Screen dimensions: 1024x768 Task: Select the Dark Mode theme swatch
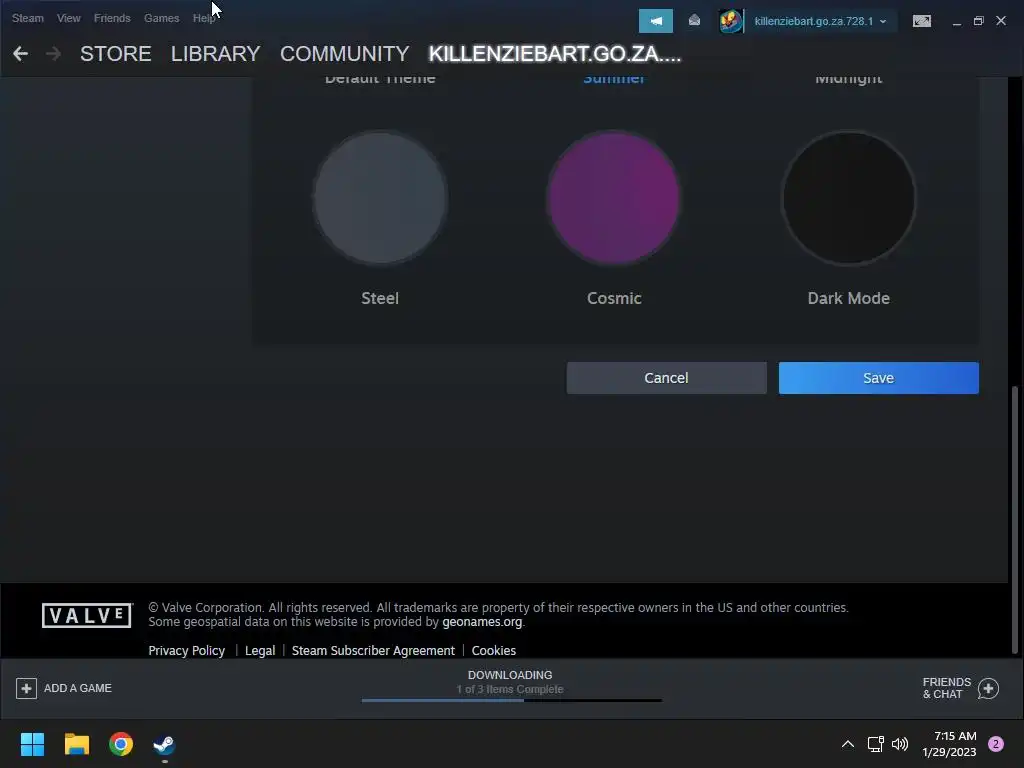point(848,198)
